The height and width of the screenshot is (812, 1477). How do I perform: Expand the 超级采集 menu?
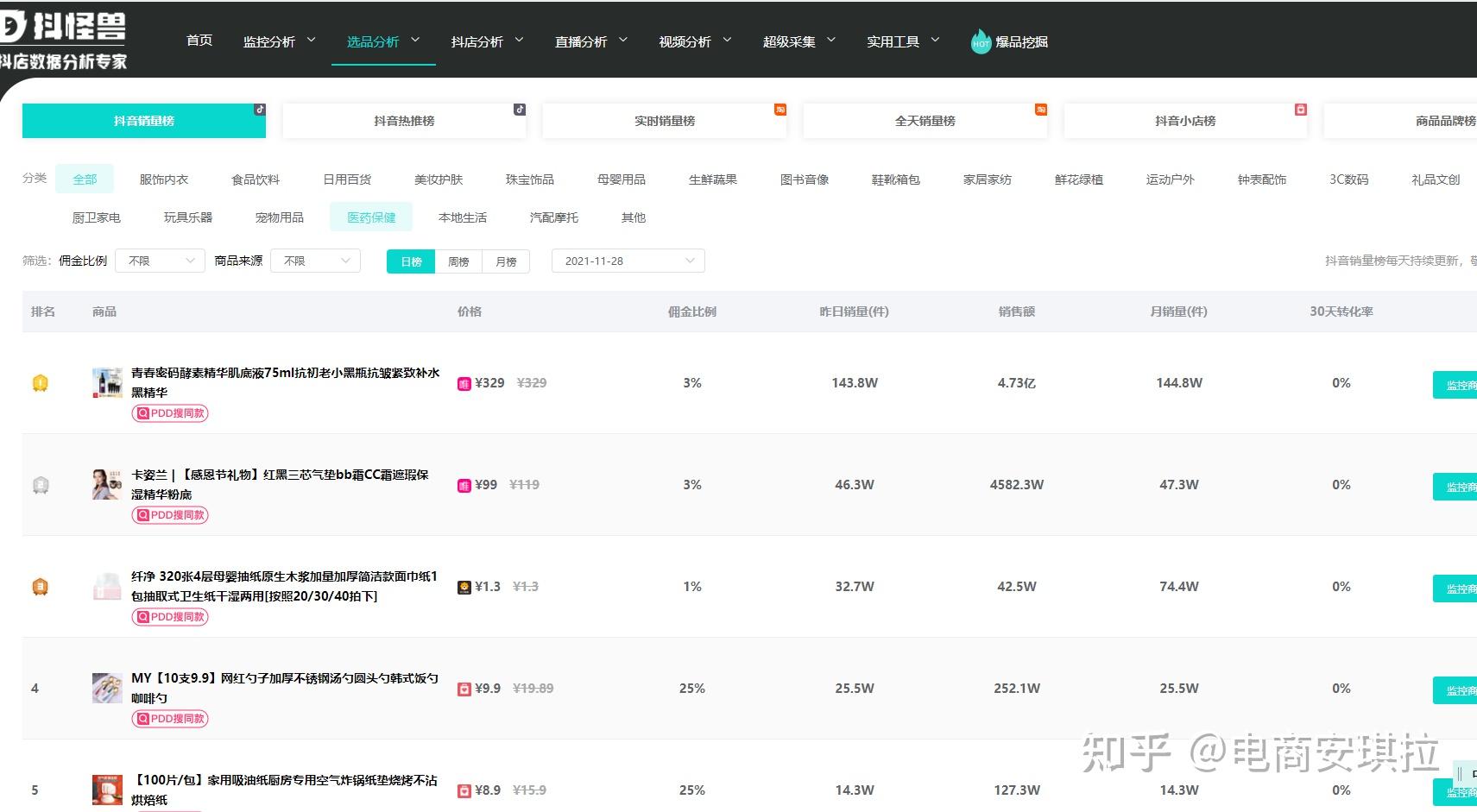point(799,41)
